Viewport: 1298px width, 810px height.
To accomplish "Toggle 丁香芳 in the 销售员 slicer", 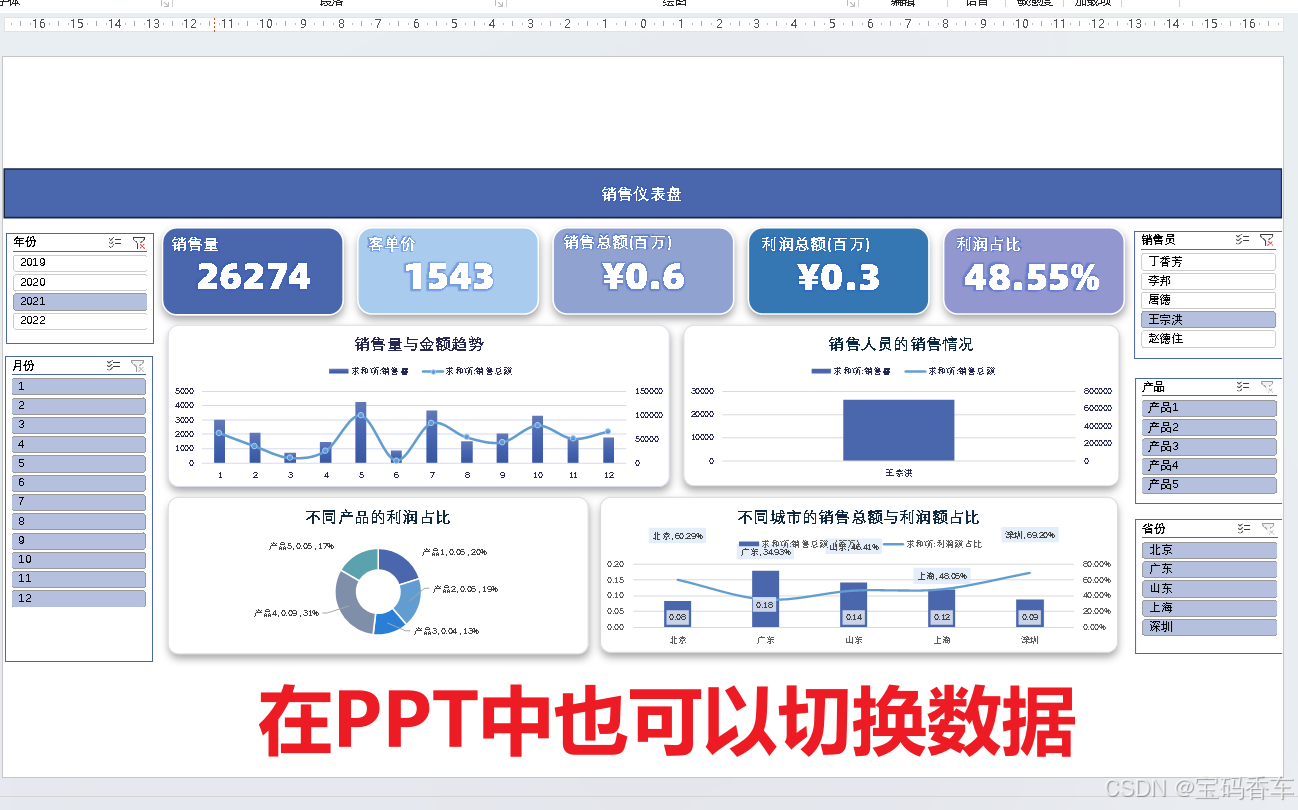I will point(1208,261).
